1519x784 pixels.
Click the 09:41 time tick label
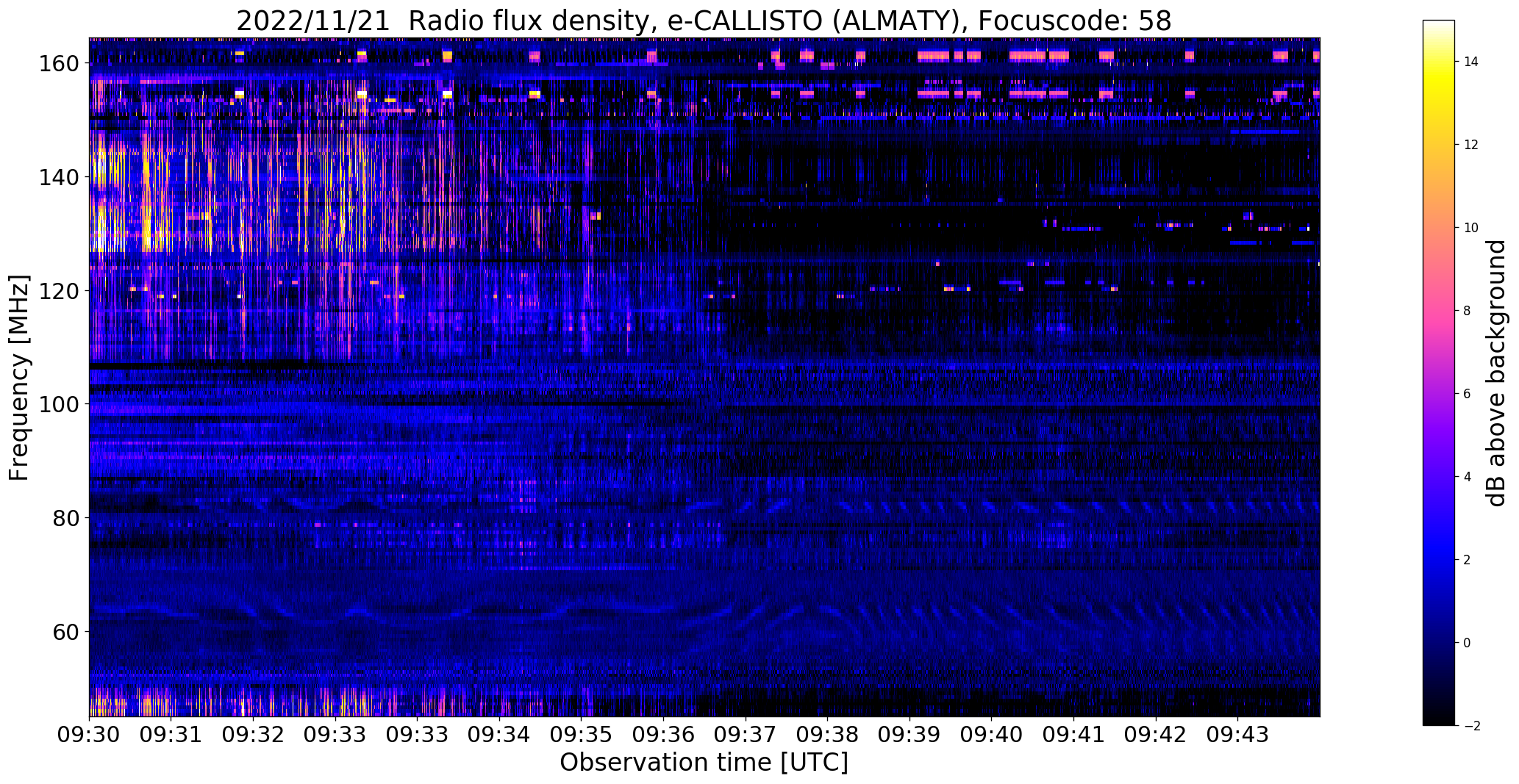tap(1073, 734)
